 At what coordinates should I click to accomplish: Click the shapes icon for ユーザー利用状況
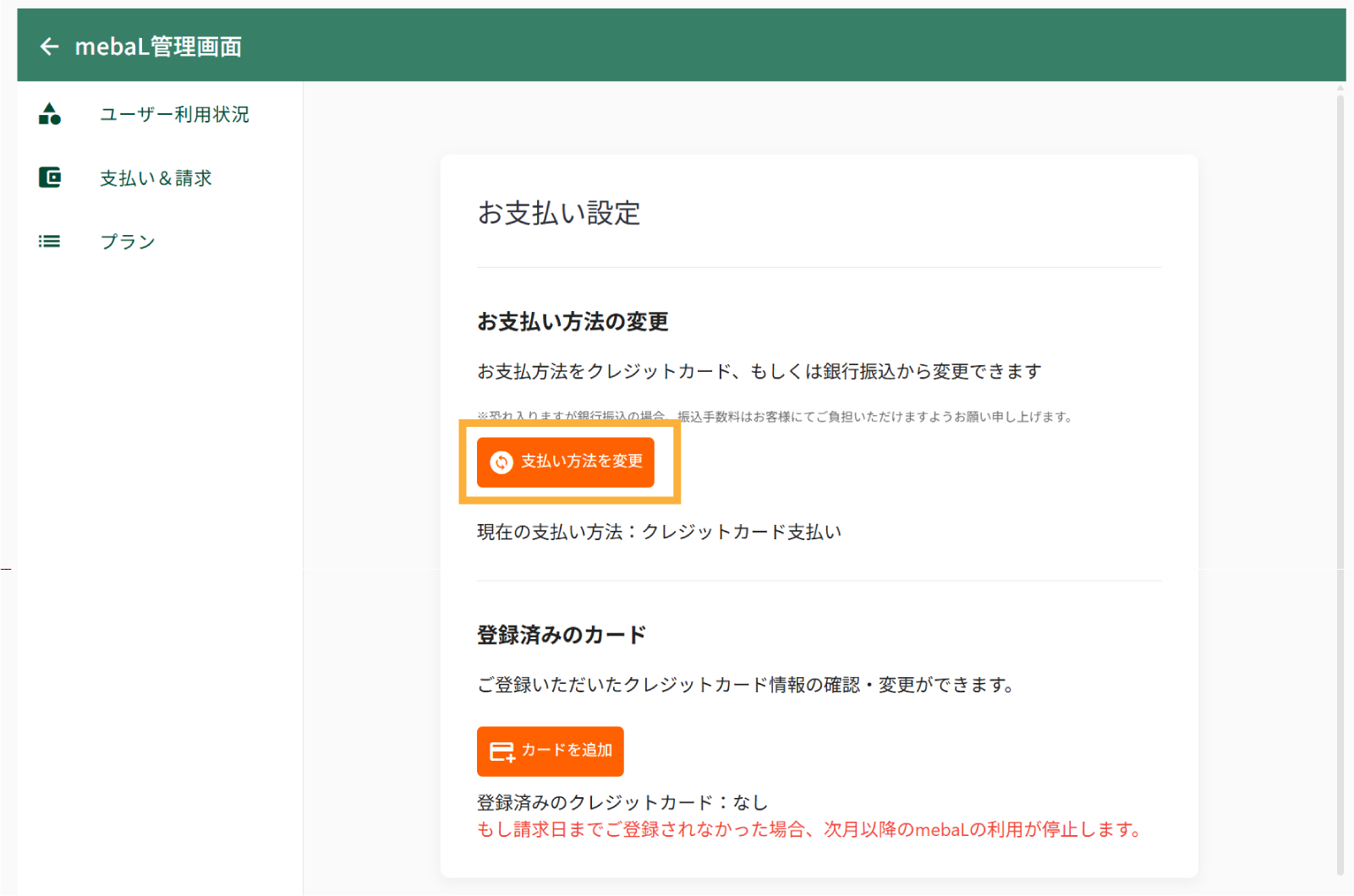tap(50, 114)
